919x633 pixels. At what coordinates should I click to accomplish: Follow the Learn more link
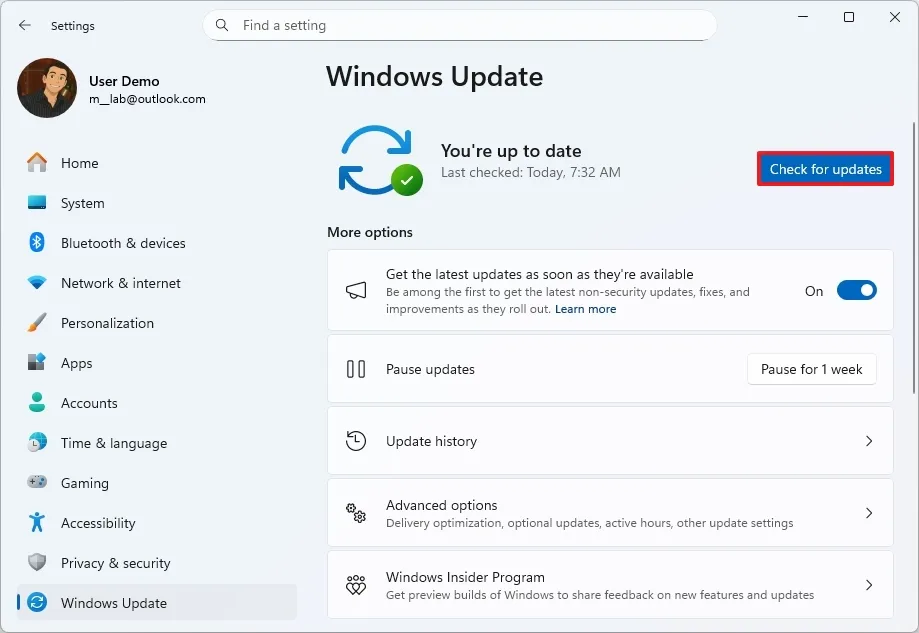(x=585, y=308)
